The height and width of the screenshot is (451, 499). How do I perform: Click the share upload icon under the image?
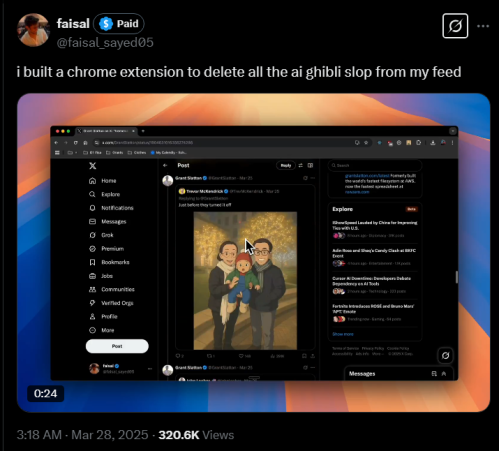point(313,356)
